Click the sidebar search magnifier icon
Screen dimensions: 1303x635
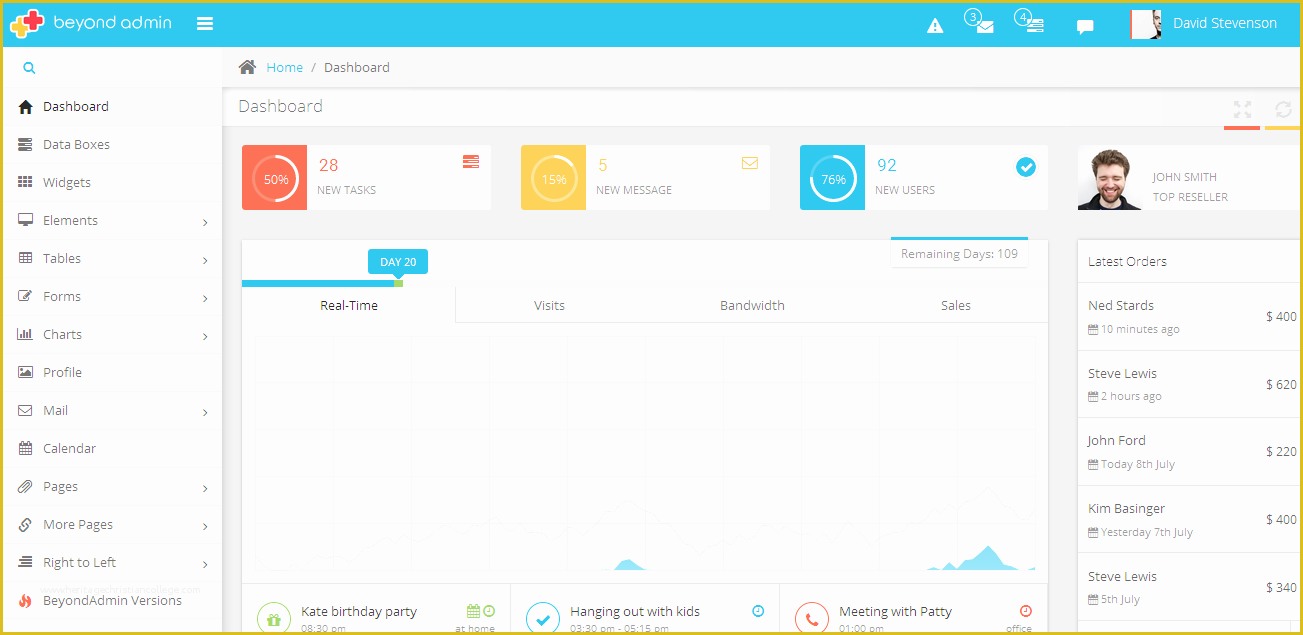28,66
